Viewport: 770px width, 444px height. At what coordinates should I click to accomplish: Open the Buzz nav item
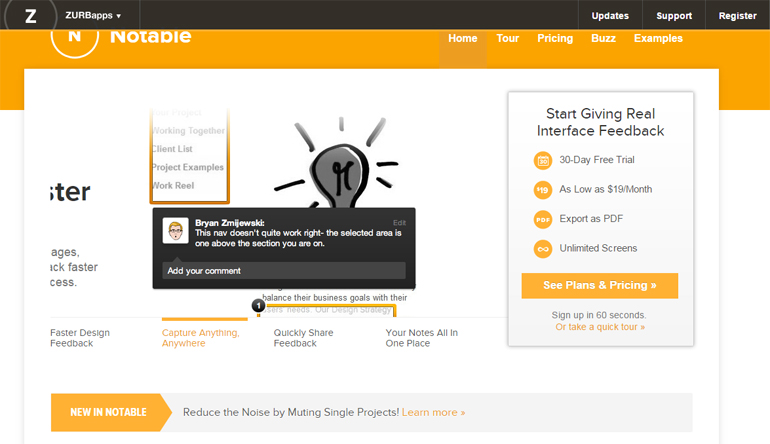(604, 38)
